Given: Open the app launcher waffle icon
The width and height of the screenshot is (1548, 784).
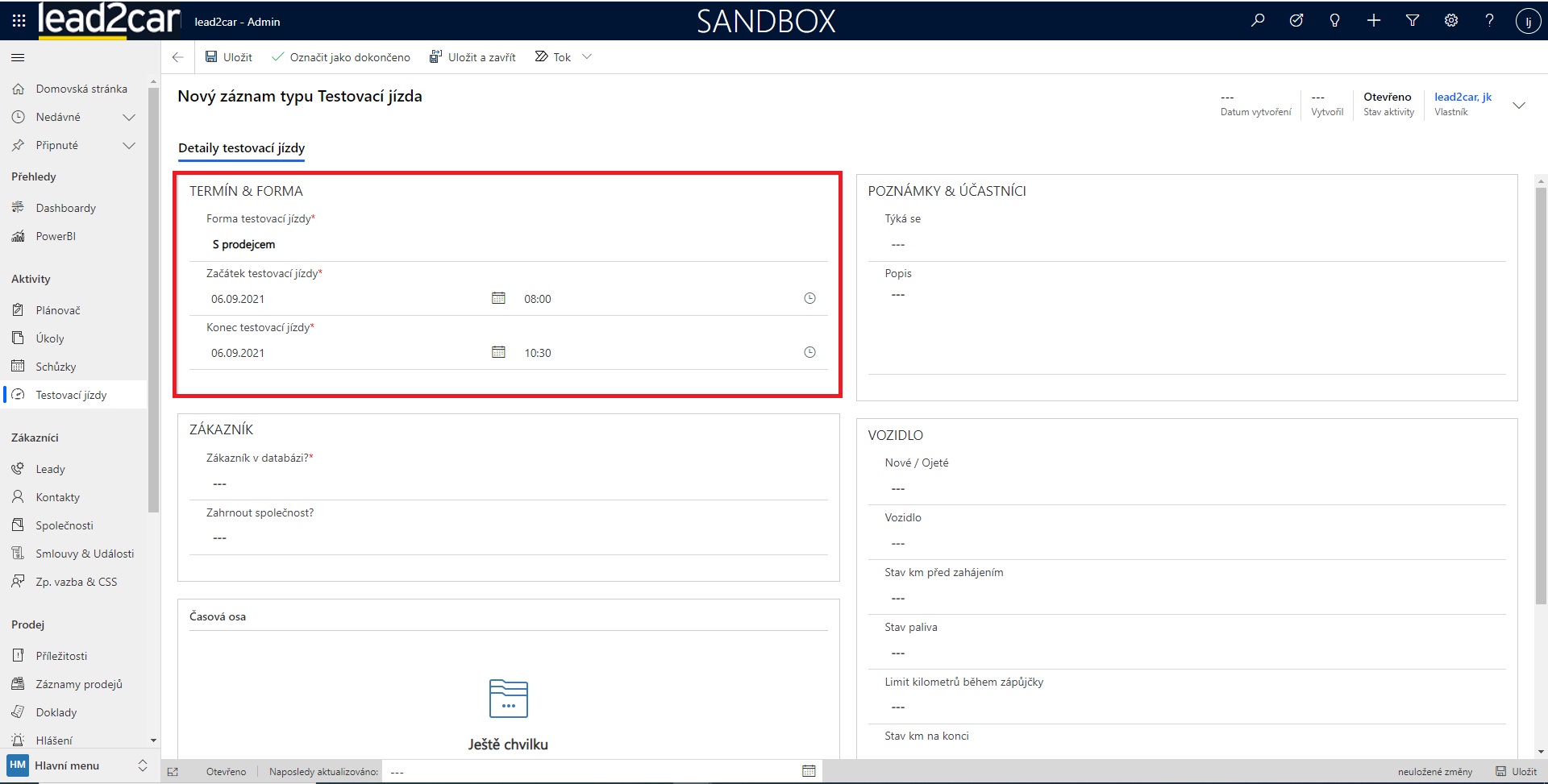Looking at the screenshot, I should click(19, 21).
